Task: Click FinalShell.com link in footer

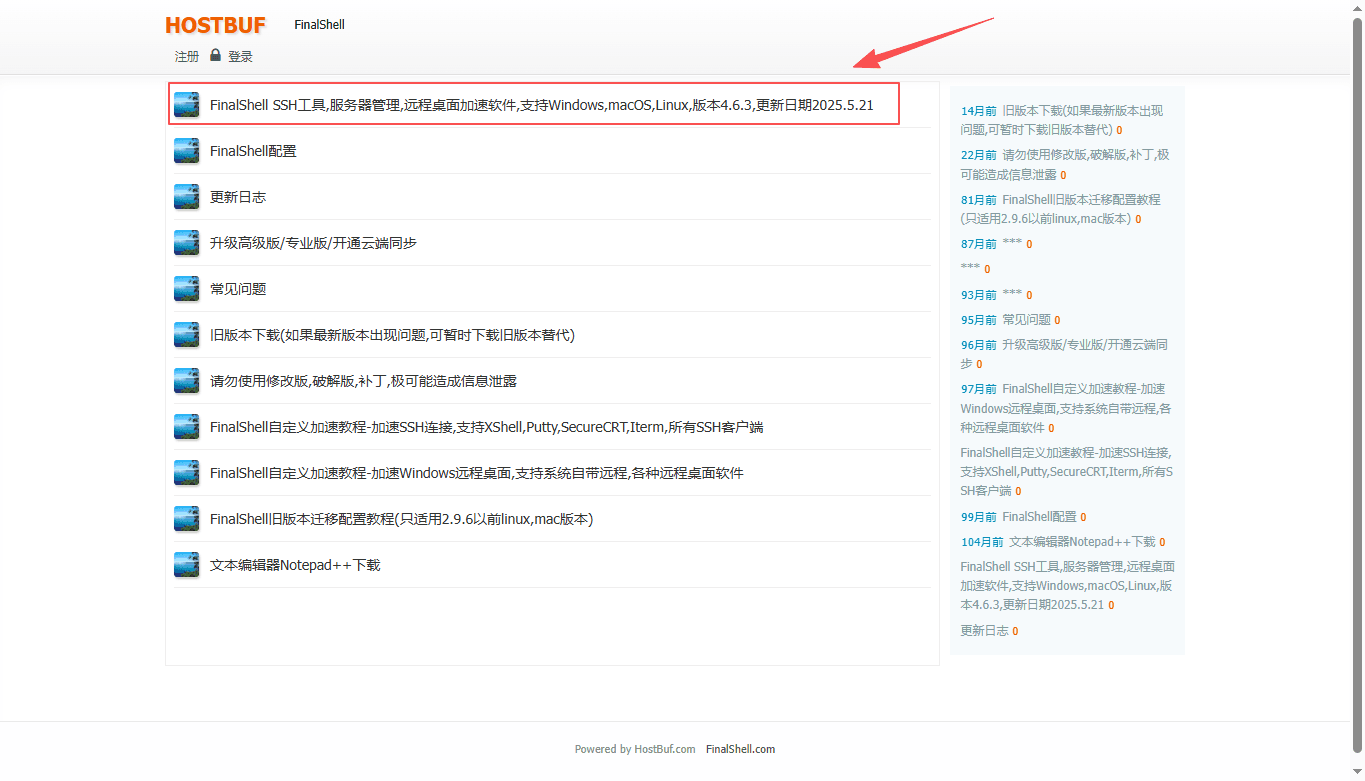Action: pyautogui.click(x=740, y=749)
